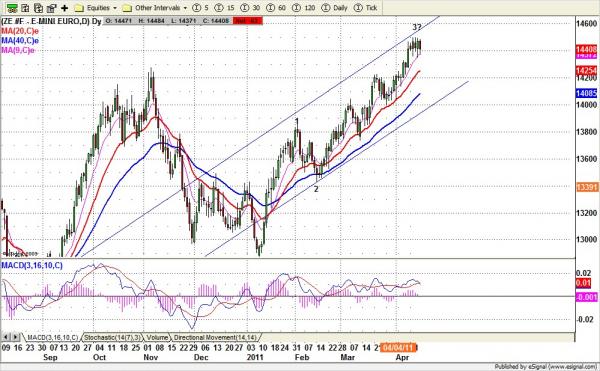Click the '2' wave label at February low
600x371 pixels.
(316, 189)
